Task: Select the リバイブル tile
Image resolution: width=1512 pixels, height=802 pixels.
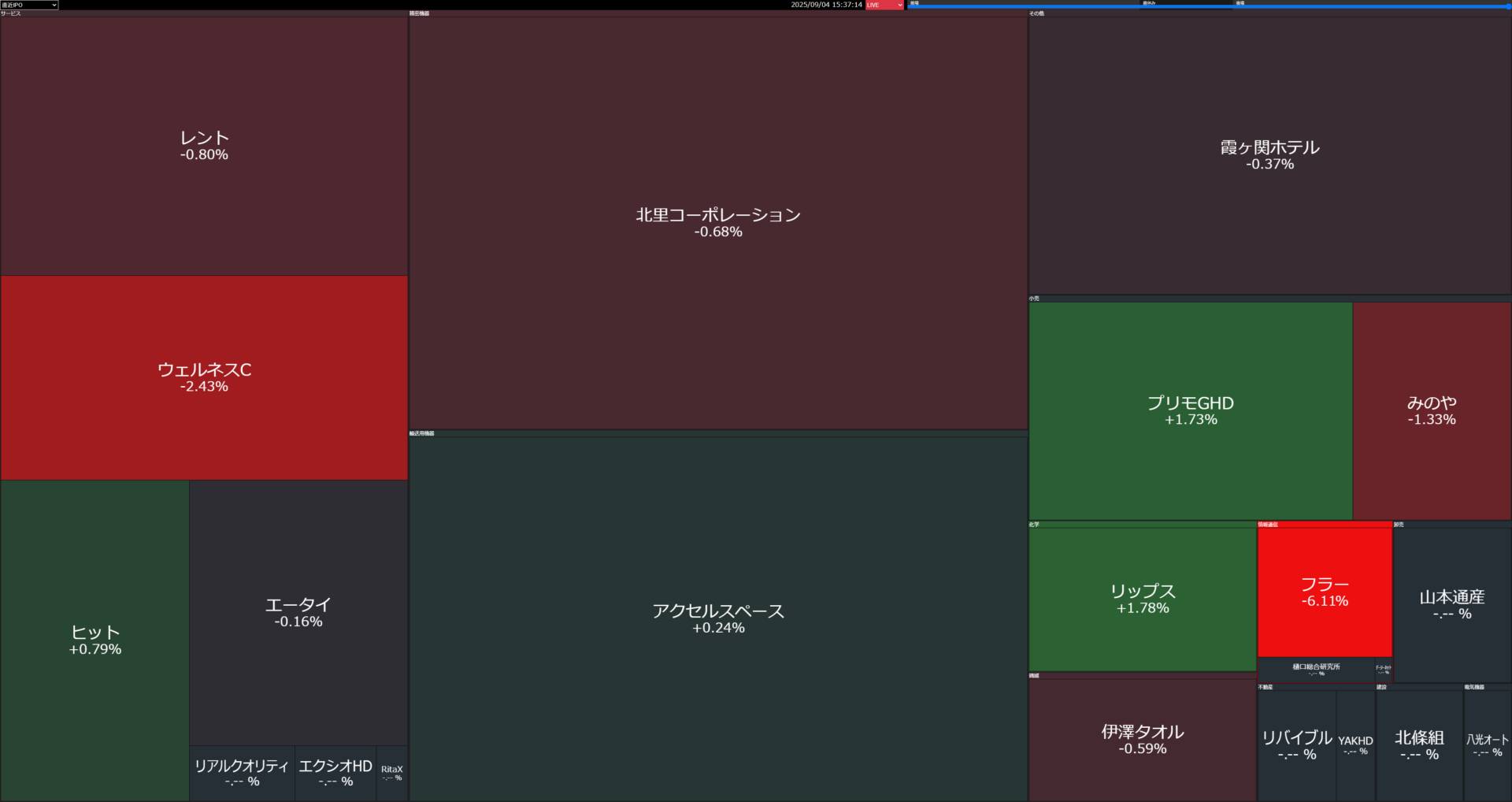Action: [1297, 745]
